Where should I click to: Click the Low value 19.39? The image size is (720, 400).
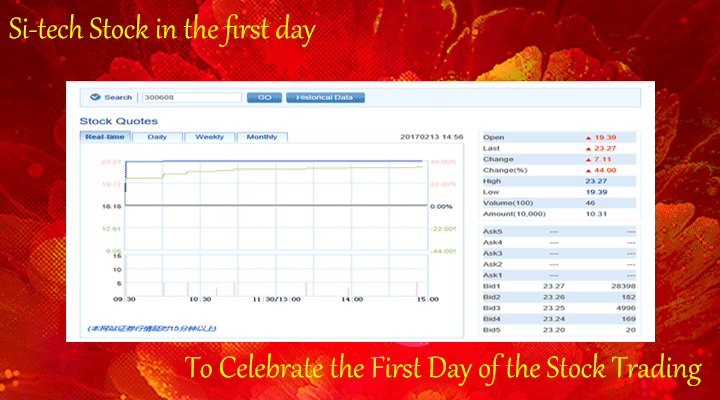point(596,192)
